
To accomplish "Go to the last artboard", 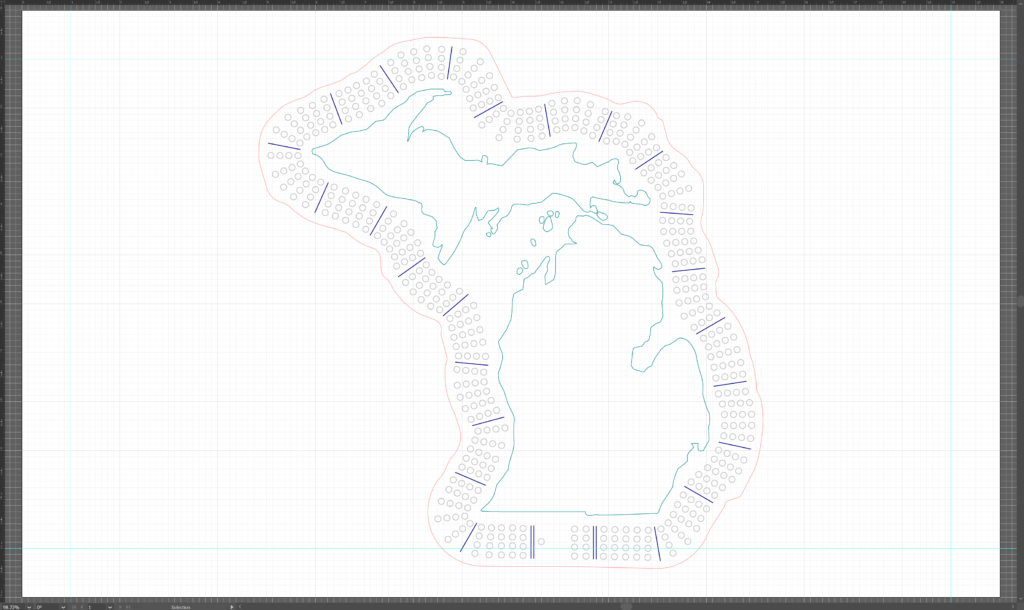I will 128,607.
